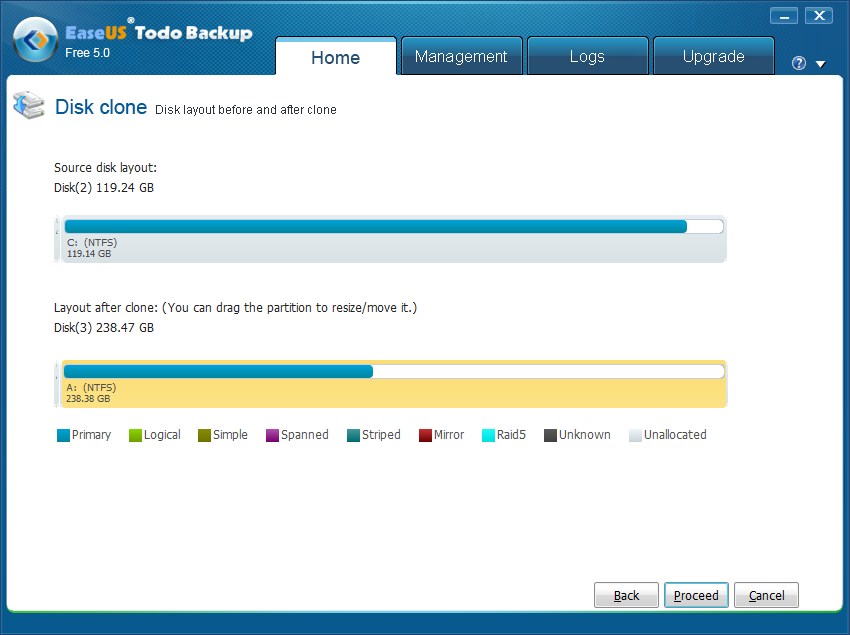Click the Unallocated legend swatch
This screenshot has width=850, height=635.
635,436
